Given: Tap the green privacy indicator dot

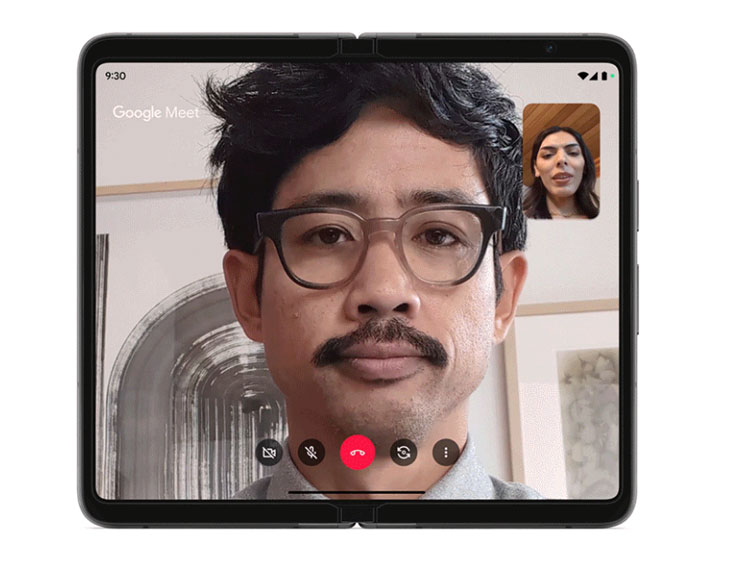Looking at the screenshot, I should click(x=613, y=75).
